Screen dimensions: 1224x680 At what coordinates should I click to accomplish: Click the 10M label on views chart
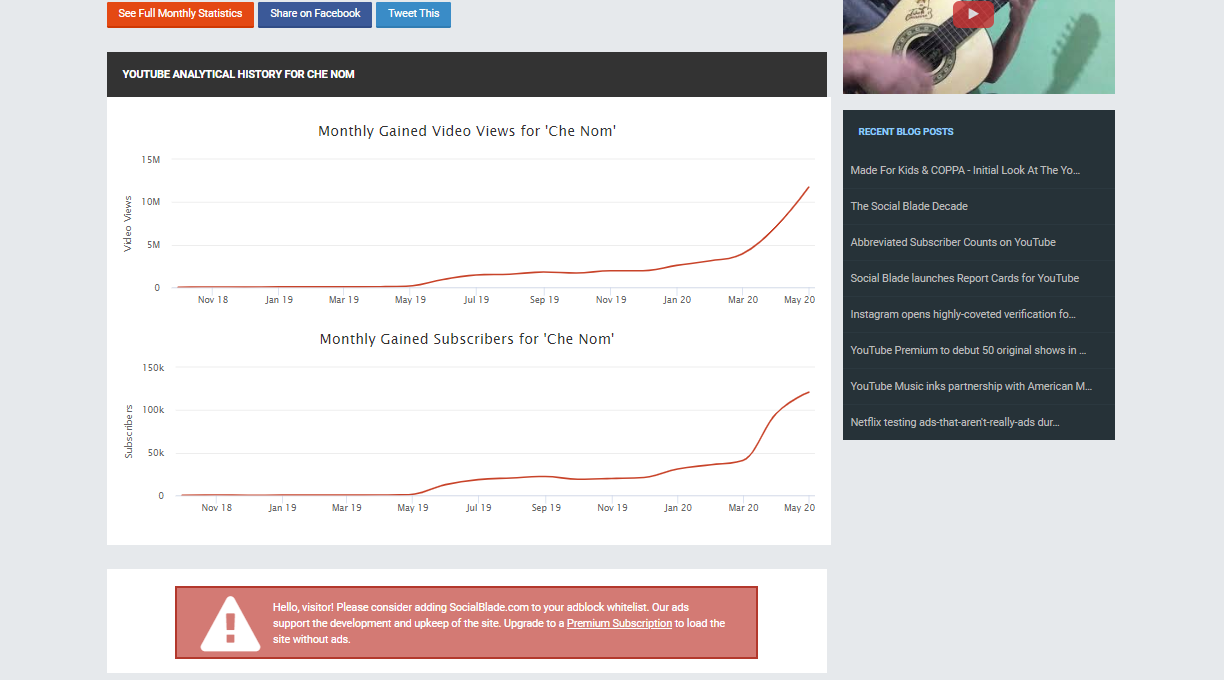151,202
